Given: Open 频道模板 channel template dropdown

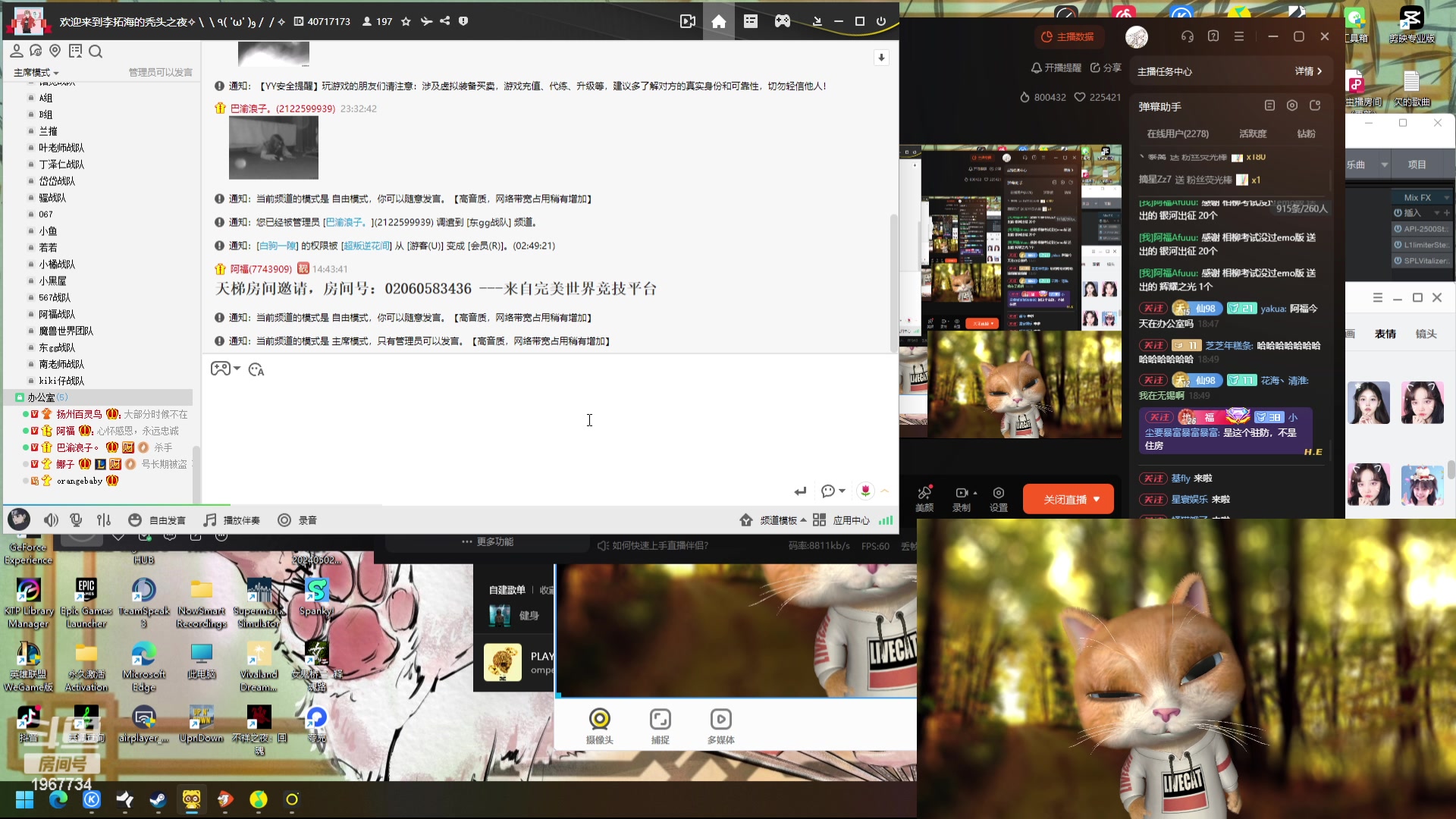Looking at the screenshot, I should (x=773, y=520).
